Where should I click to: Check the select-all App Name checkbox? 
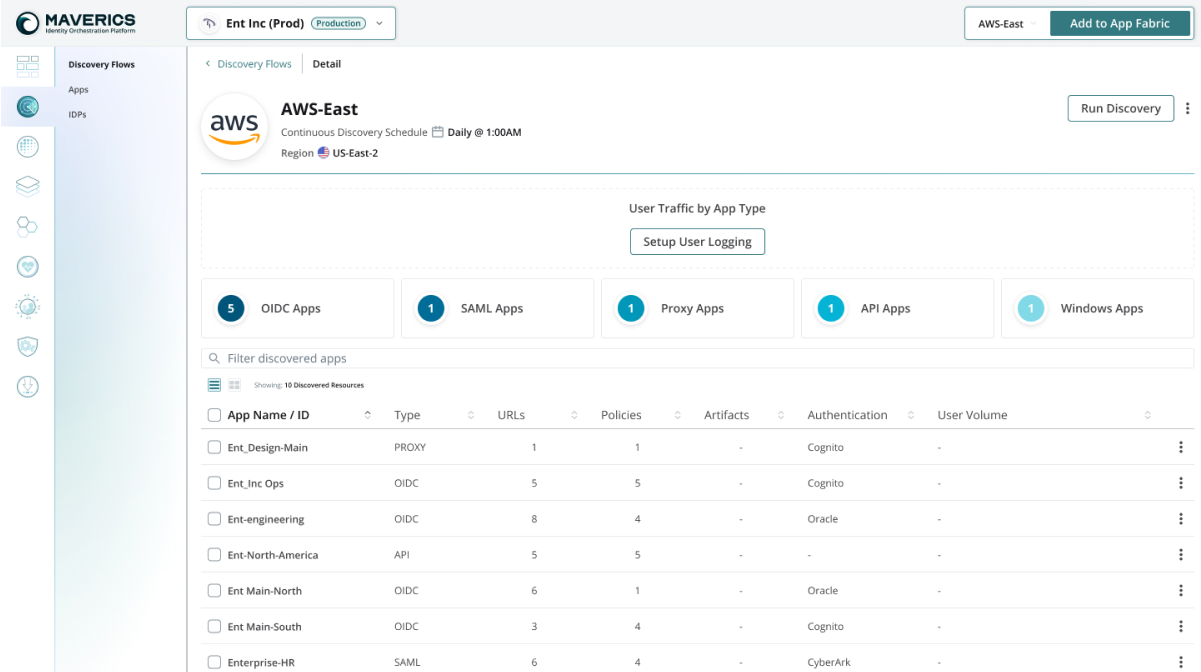coord(214,415)
